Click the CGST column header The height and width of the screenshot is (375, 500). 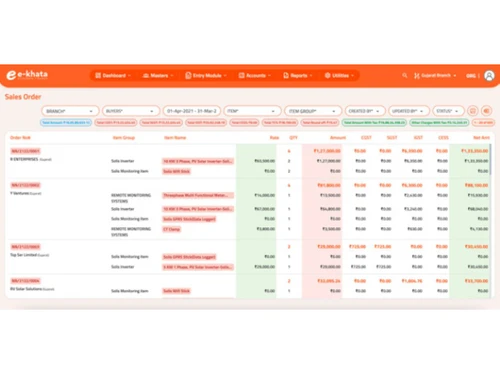pyautogui.click(x=366, y=138)
